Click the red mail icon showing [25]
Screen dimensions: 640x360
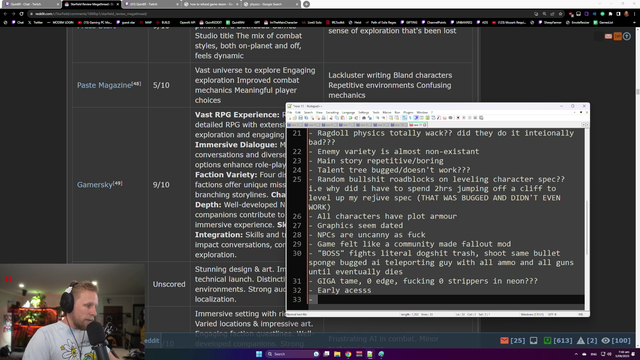[504, 340]
